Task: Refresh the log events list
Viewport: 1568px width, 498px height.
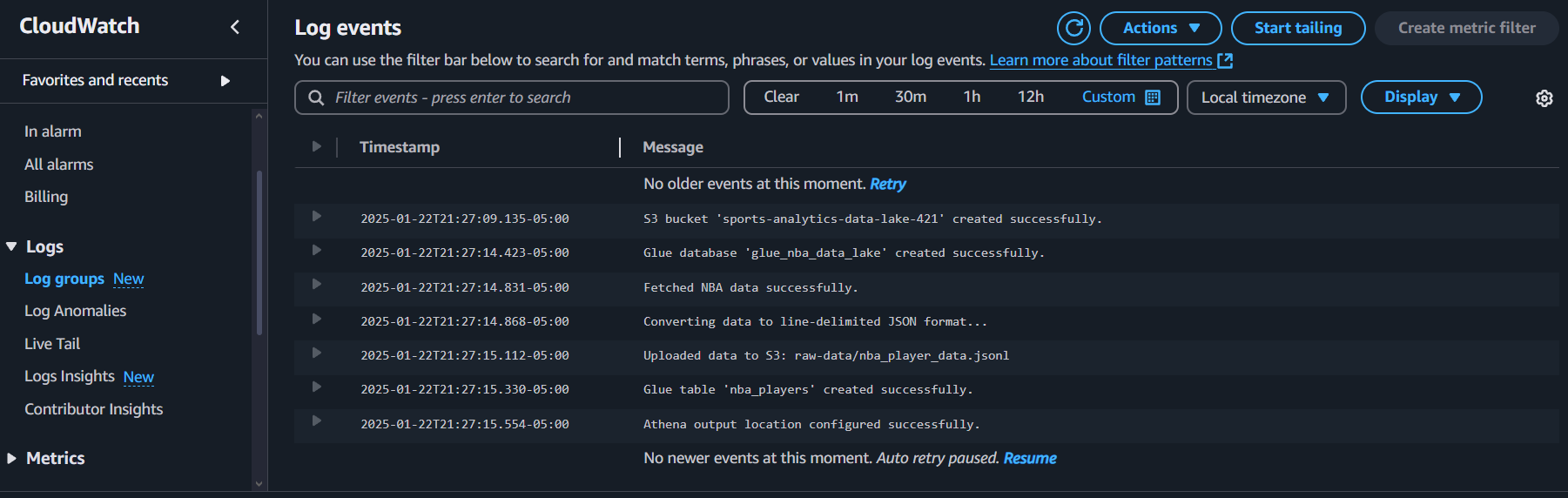Action: pyautogui.click(x=1073, y=28)
